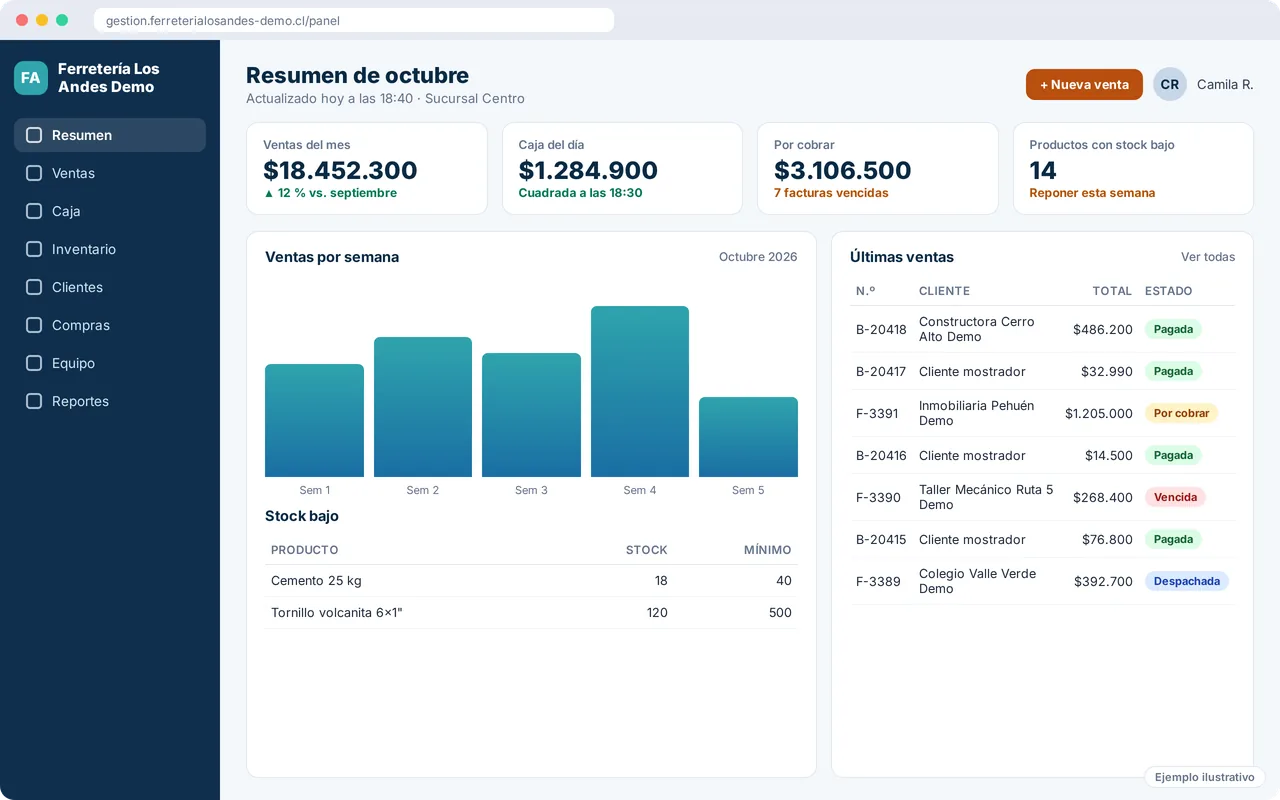The image size is (1280, 800).
Task: Open the Por cobrar card
Action: pos(878,168)
